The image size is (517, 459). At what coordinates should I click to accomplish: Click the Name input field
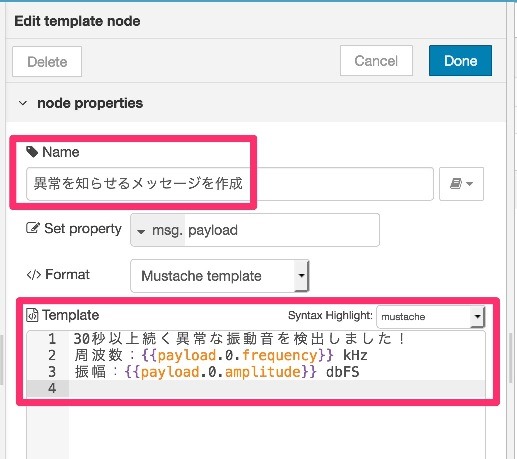[230, 184]
